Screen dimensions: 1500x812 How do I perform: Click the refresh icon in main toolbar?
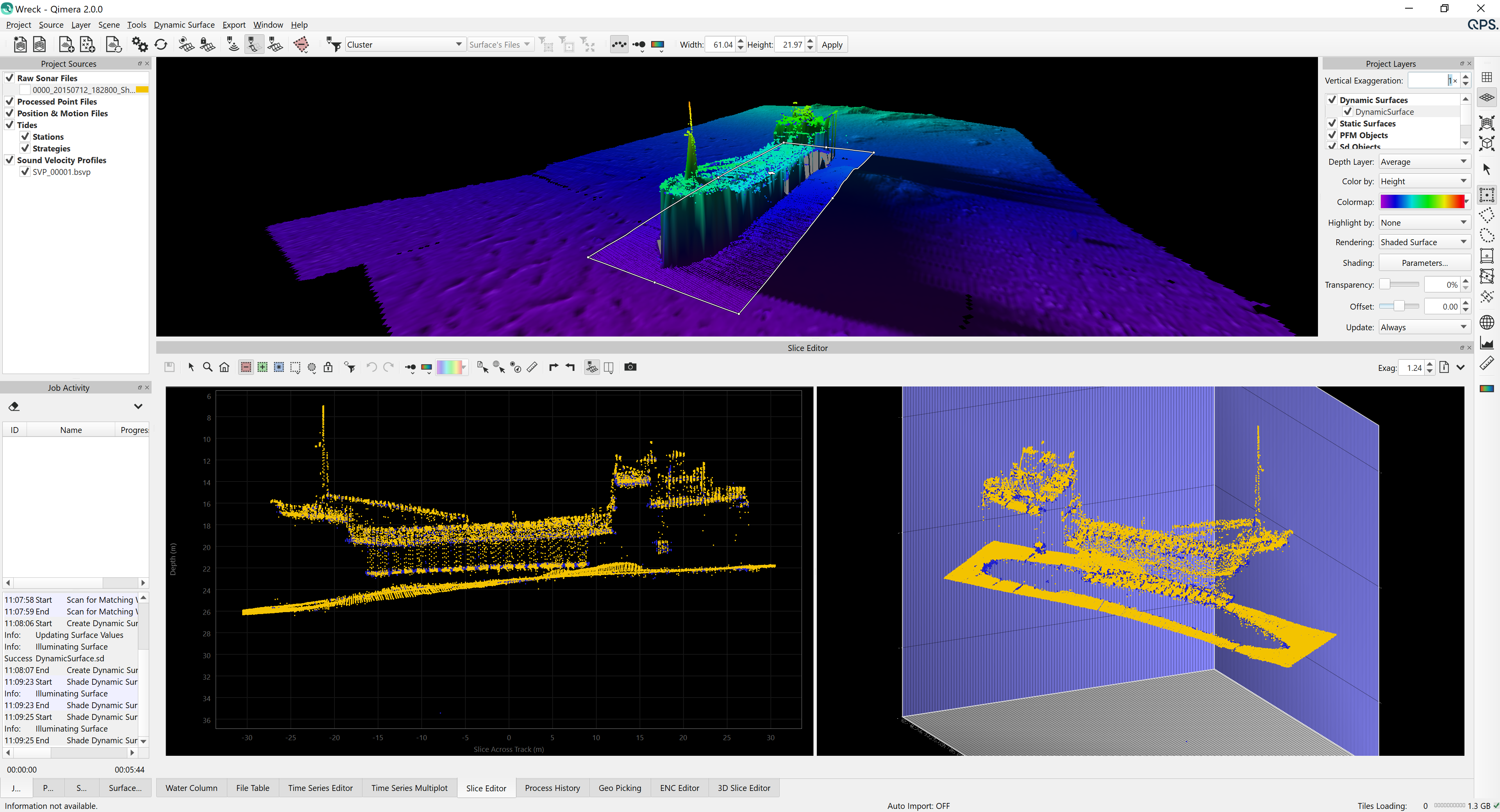[161, 44]
